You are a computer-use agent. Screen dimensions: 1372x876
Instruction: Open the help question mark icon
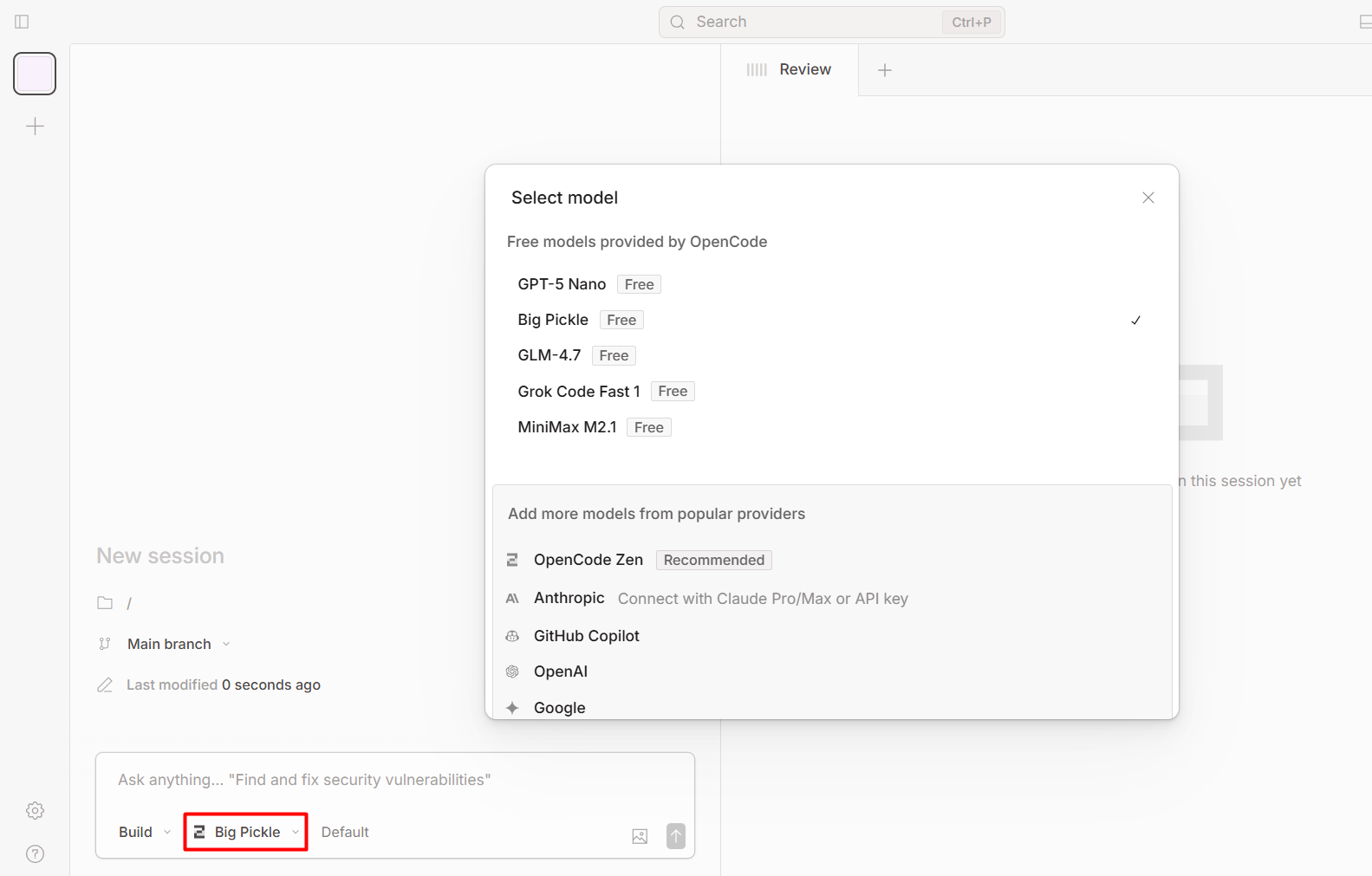point(35,854)
